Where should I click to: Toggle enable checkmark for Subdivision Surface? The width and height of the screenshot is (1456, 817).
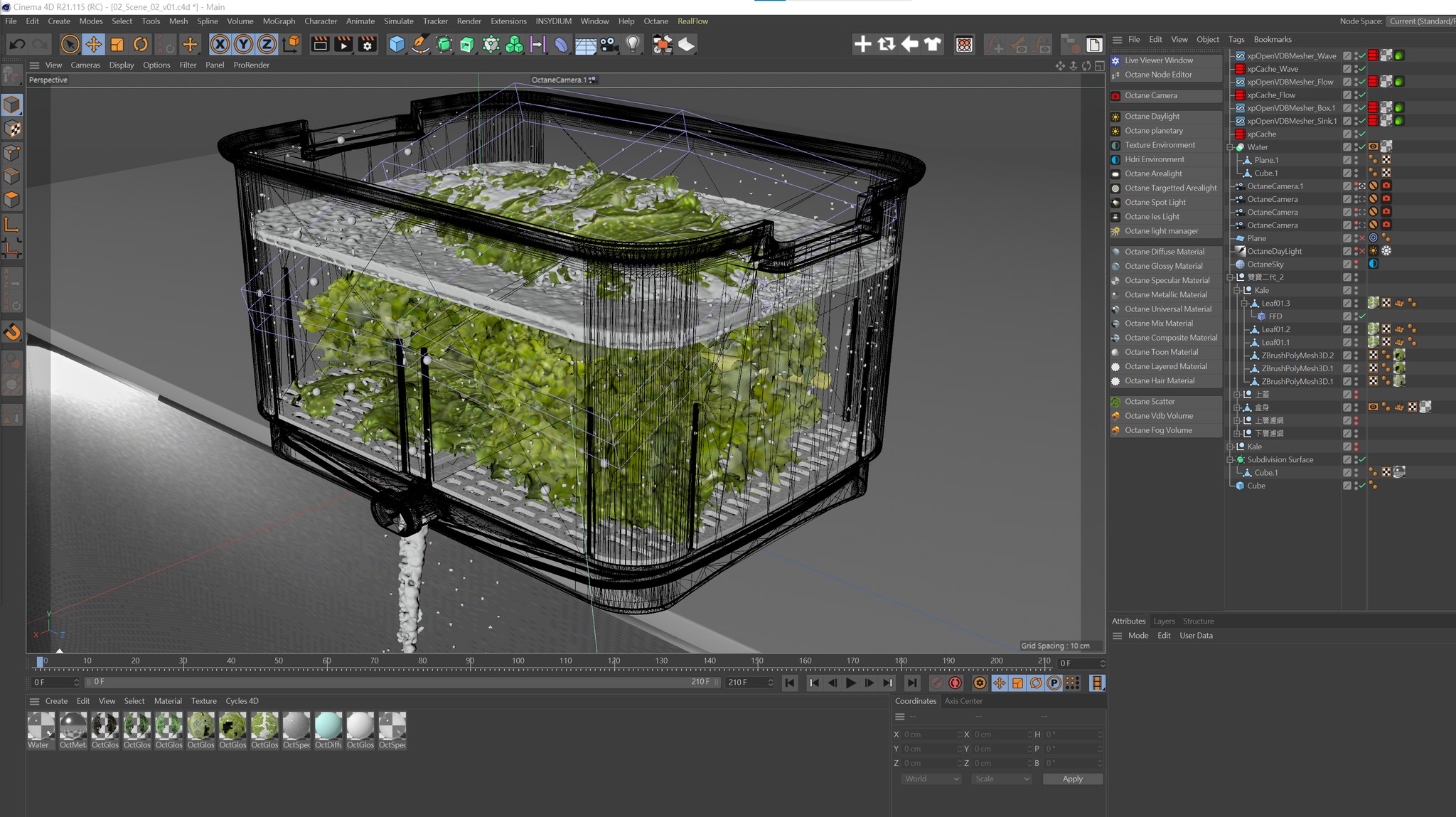pyautogui.click(x=1362, y=459)
